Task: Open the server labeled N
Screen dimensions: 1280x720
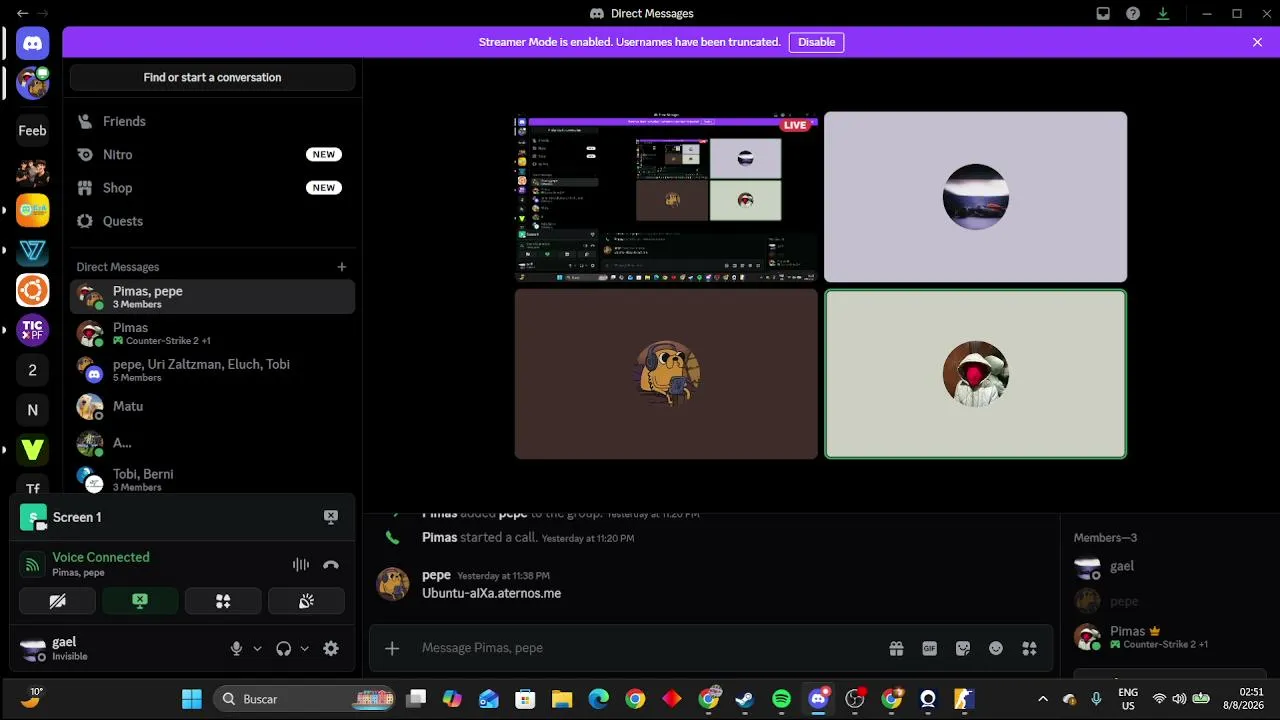Action: tap(32, 410)
